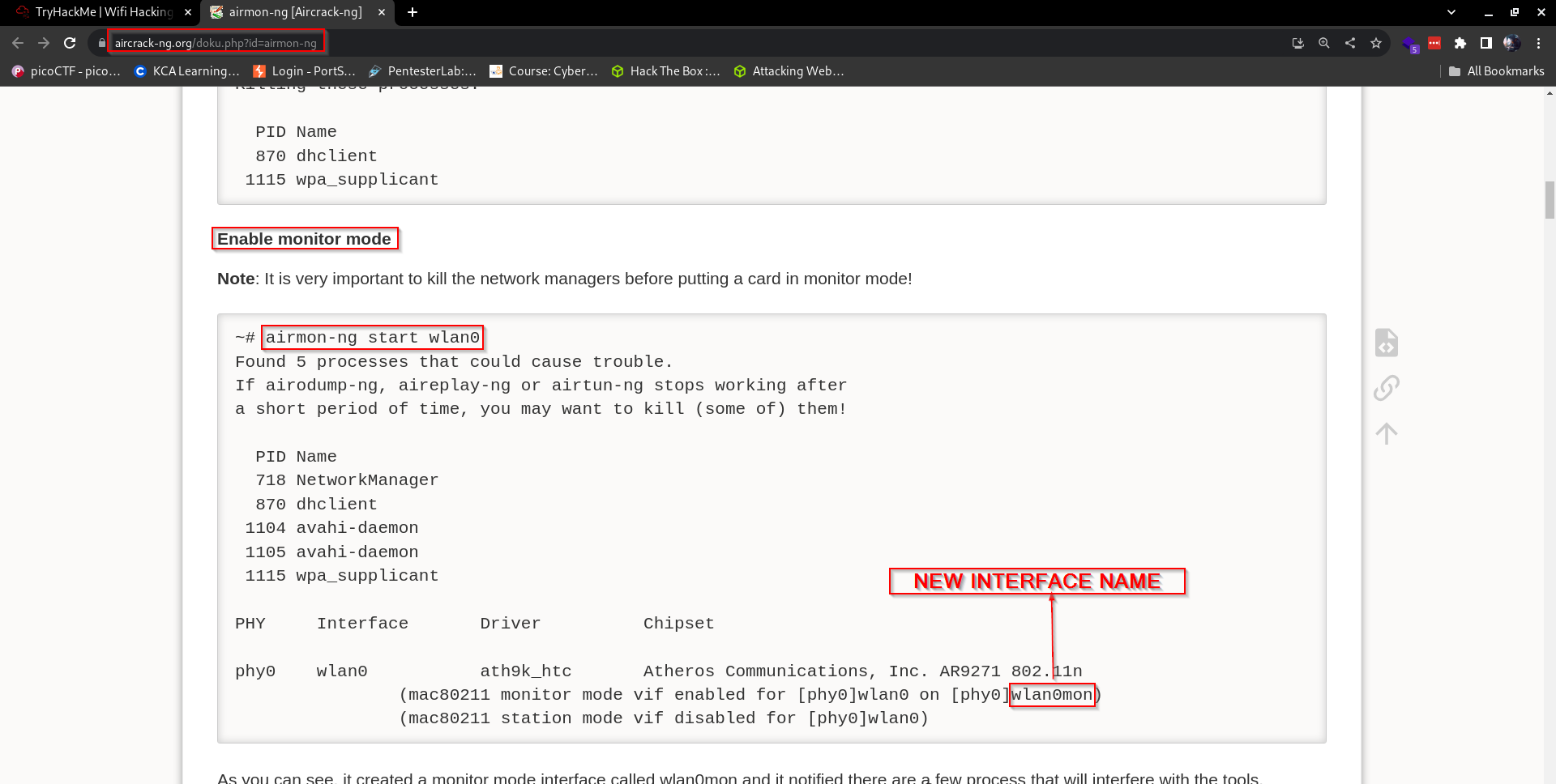Expand the tab search dropdown arrow
The image size is (1556, 784).
click(x=1451, y=12)
